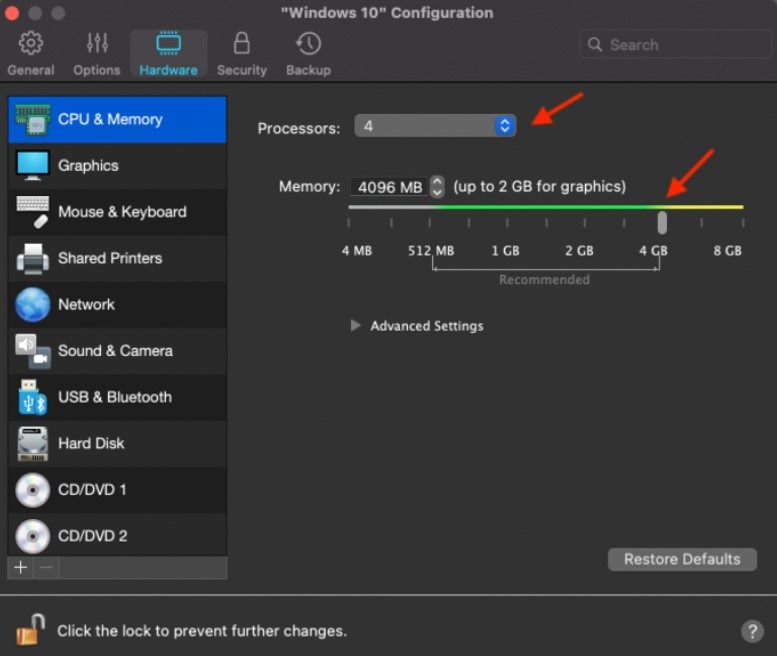Select the Hardware chip icon
This screenshot has width=777, height=656.
(168, 44)
